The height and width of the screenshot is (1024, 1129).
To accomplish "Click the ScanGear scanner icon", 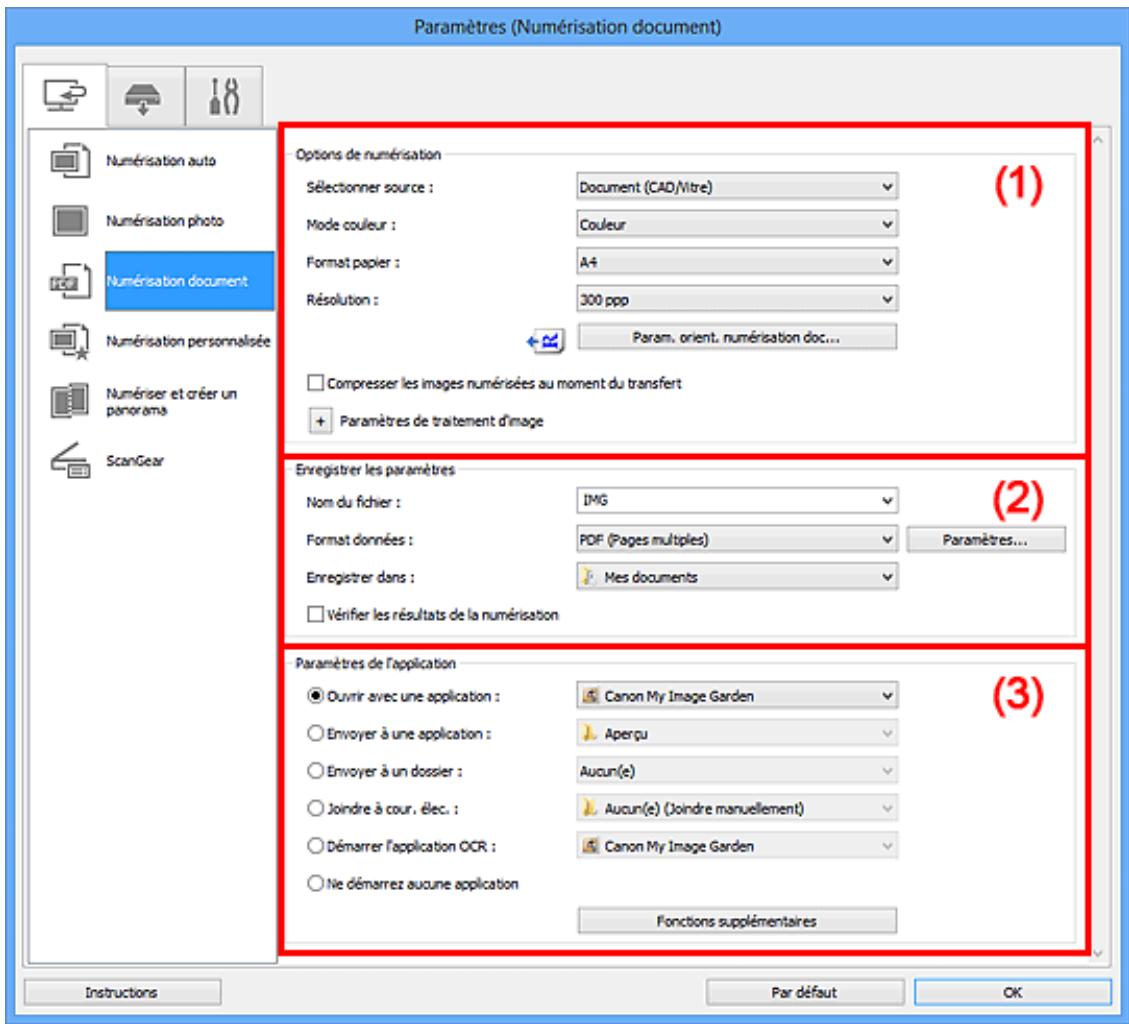I will (x=70, y=460).
